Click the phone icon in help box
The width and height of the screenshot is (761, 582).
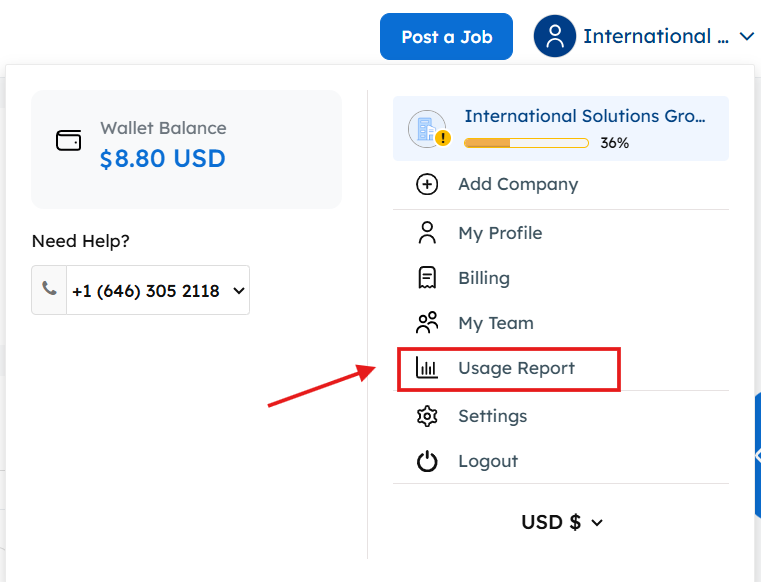coord(49,290)
